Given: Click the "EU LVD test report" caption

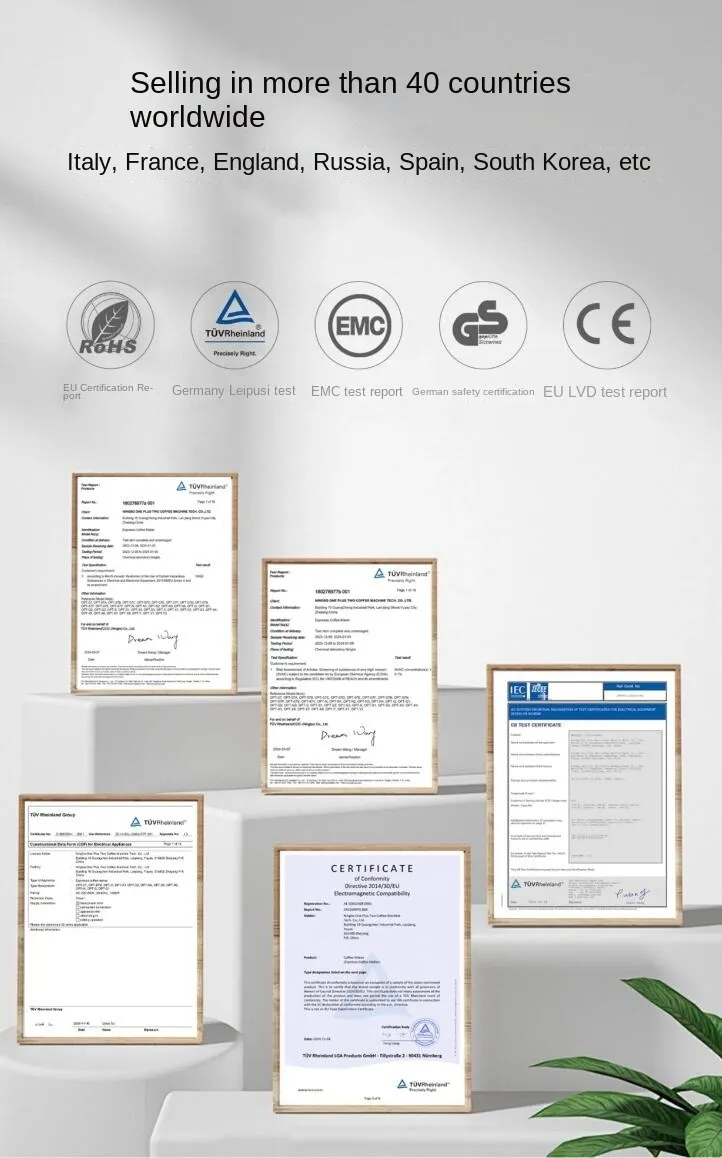Looking at the screenshot, I should pos(605,392).
